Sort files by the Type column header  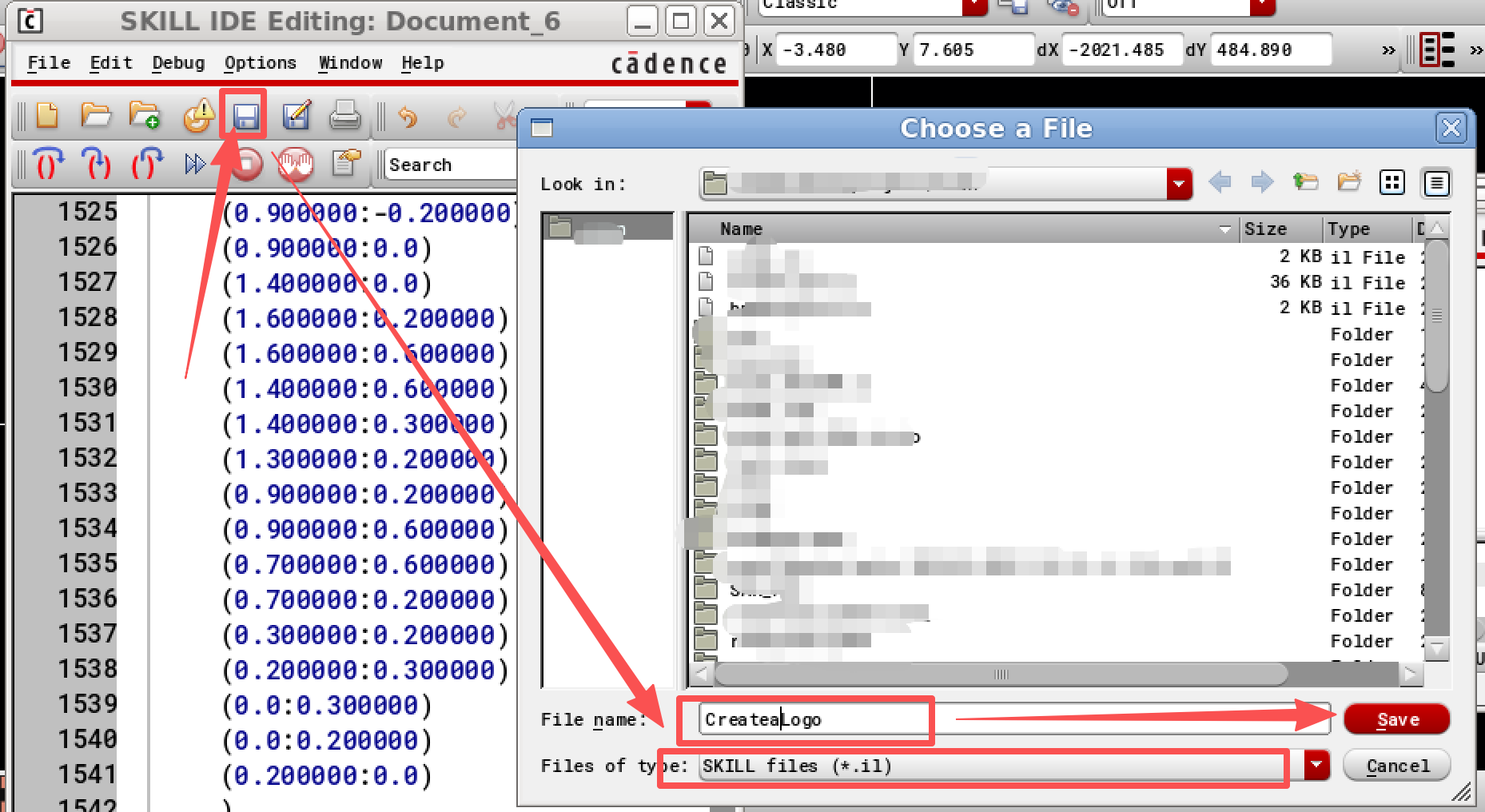tap(1368, 229)
